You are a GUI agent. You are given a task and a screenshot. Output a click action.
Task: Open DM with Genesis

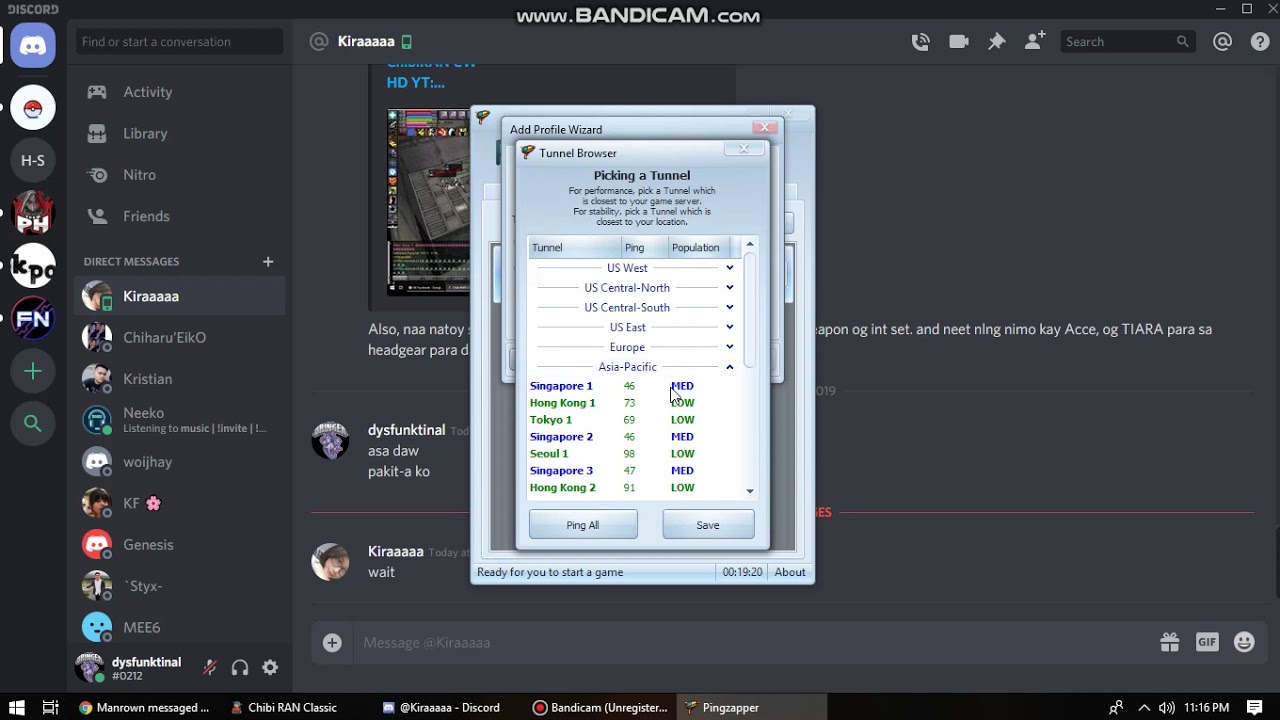(180, 545)
